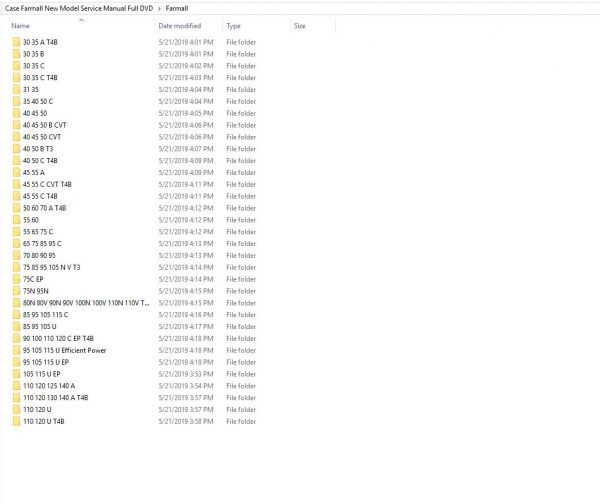The height and width of the screenshot is (504, 600).
Task: Click folder icon of 80N 80V 90N 90V row
Action: (16, 303)
